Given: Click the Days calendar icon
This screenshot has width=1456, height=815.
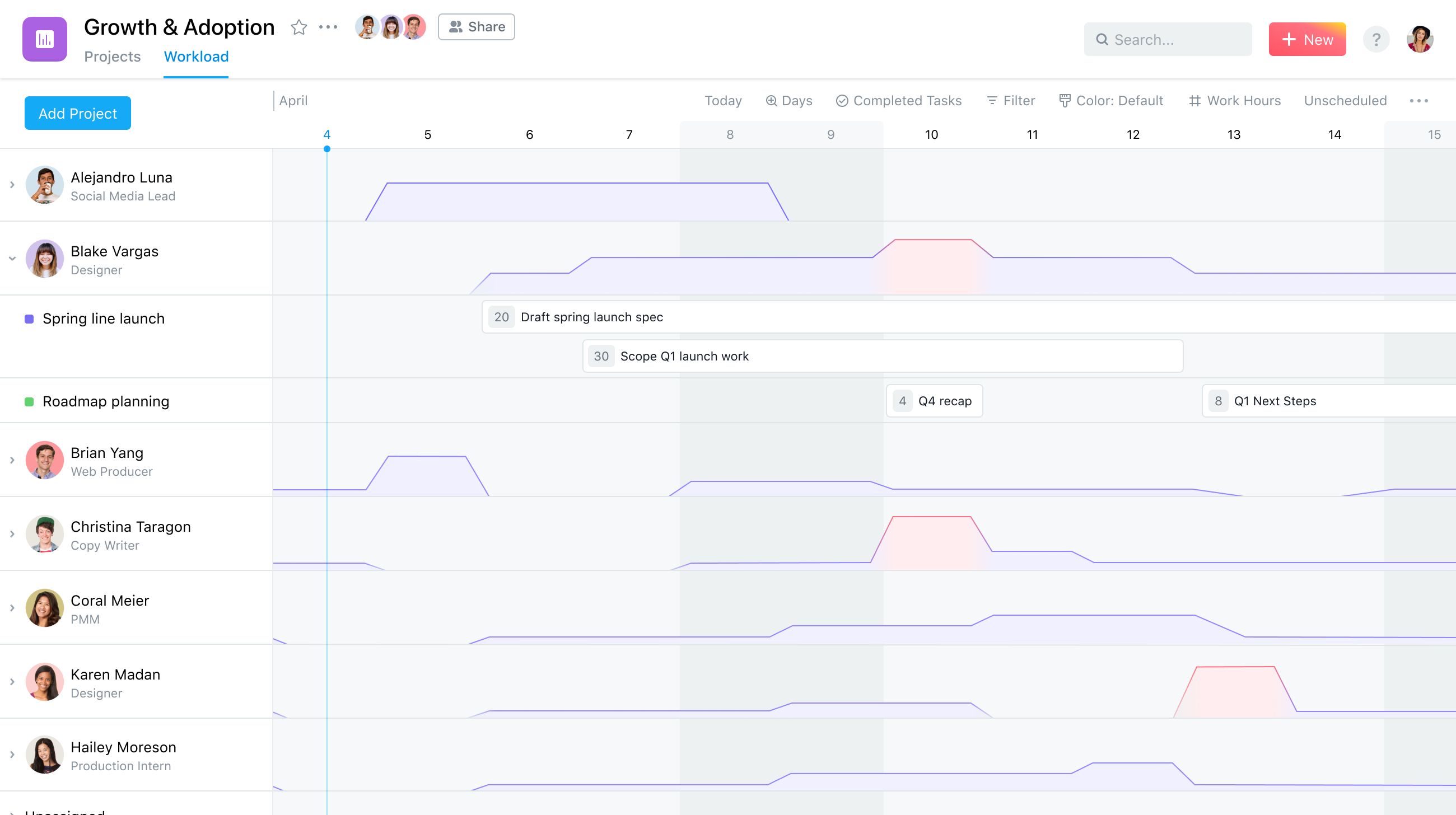Looking at the screenshot, I should (770, 100).
